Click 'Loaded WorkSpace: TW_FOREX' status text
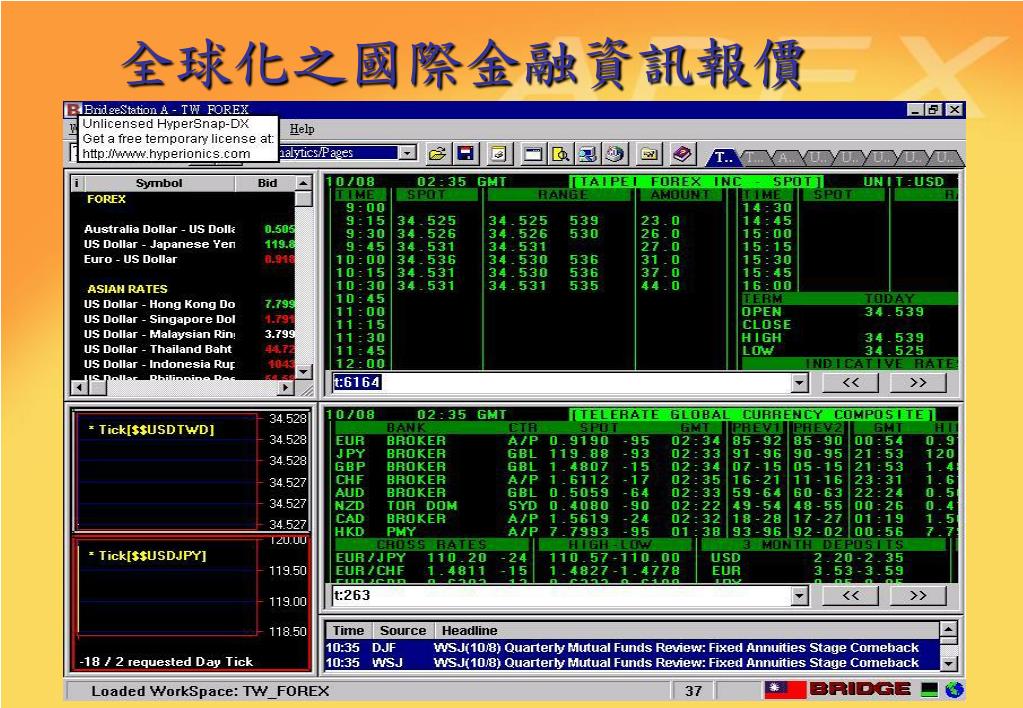Screen dimensions: 1023x708 (x=210, y=691)
